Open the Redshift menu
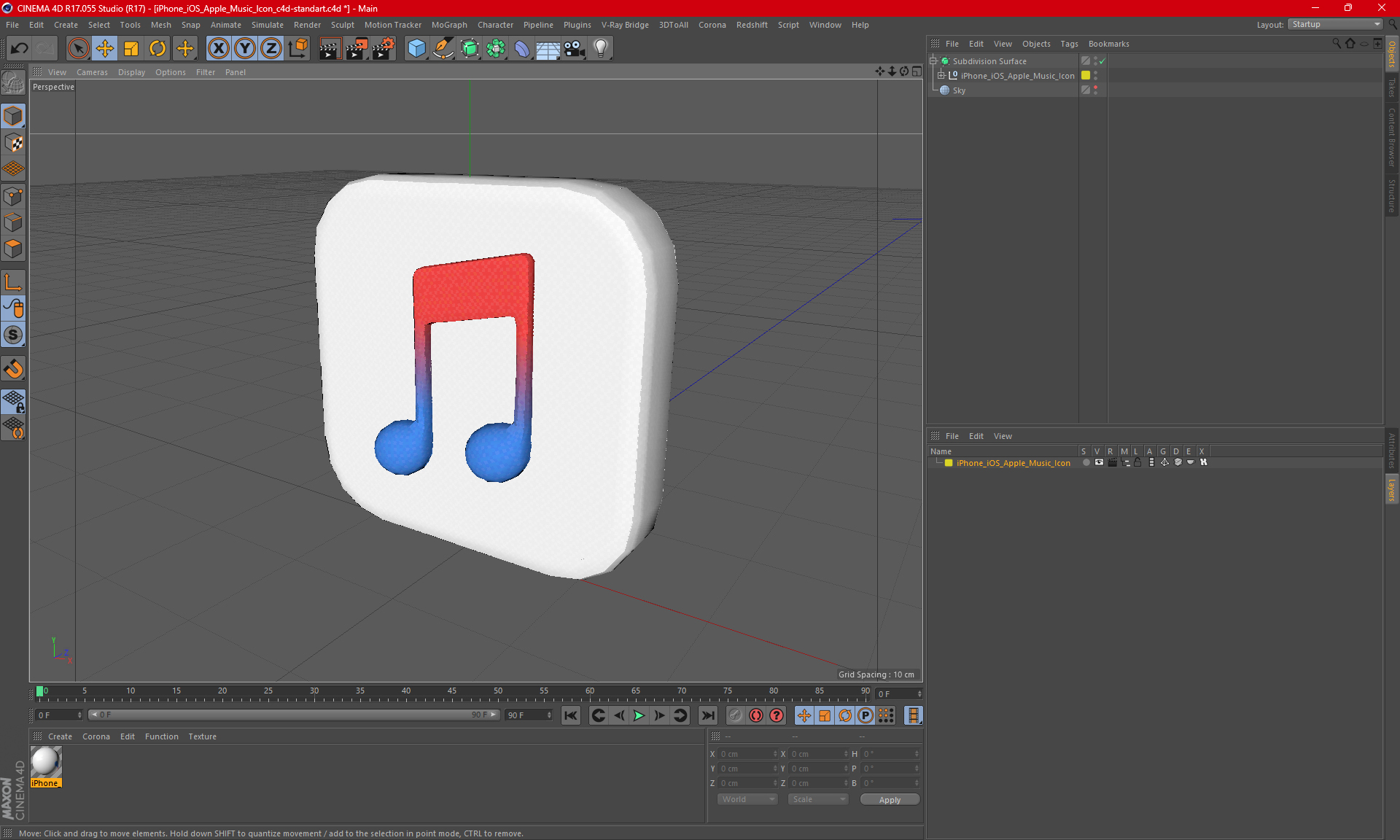Viewport: 1400px width, 840px height. (x=752, y=25)
